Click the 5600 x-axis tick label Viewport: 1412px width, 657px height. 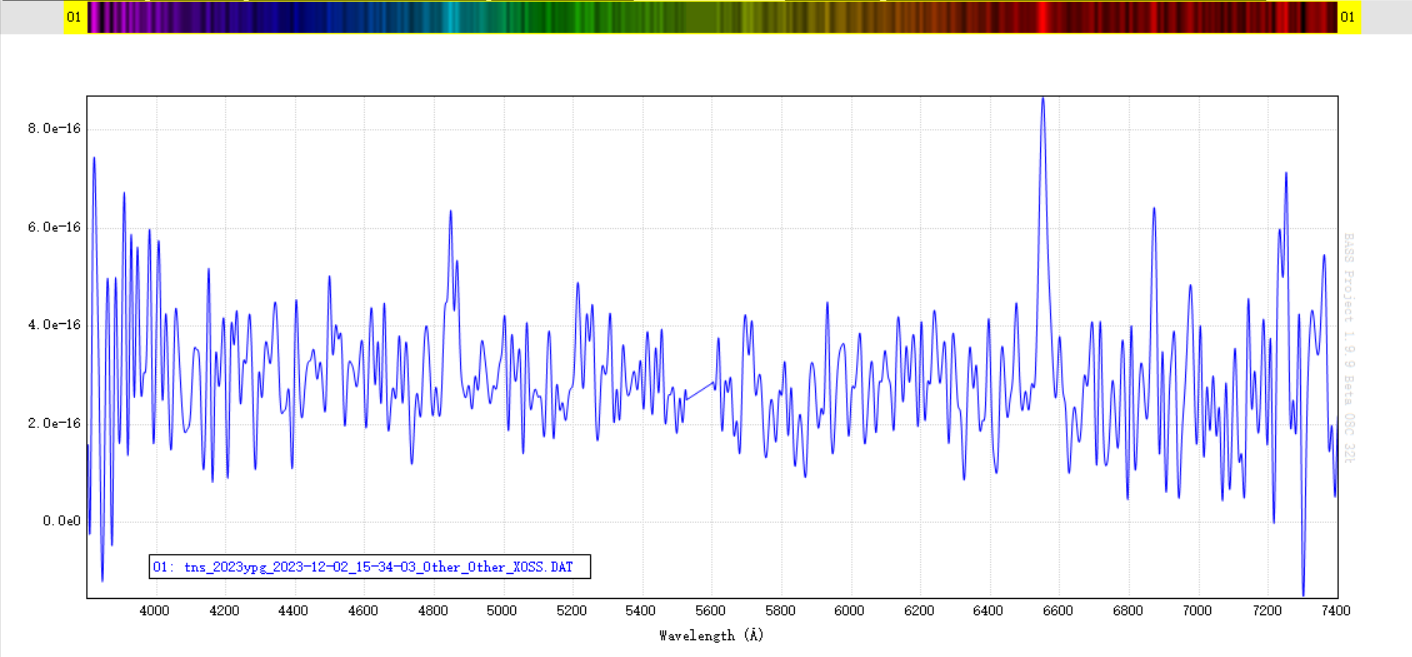[711, 610]
